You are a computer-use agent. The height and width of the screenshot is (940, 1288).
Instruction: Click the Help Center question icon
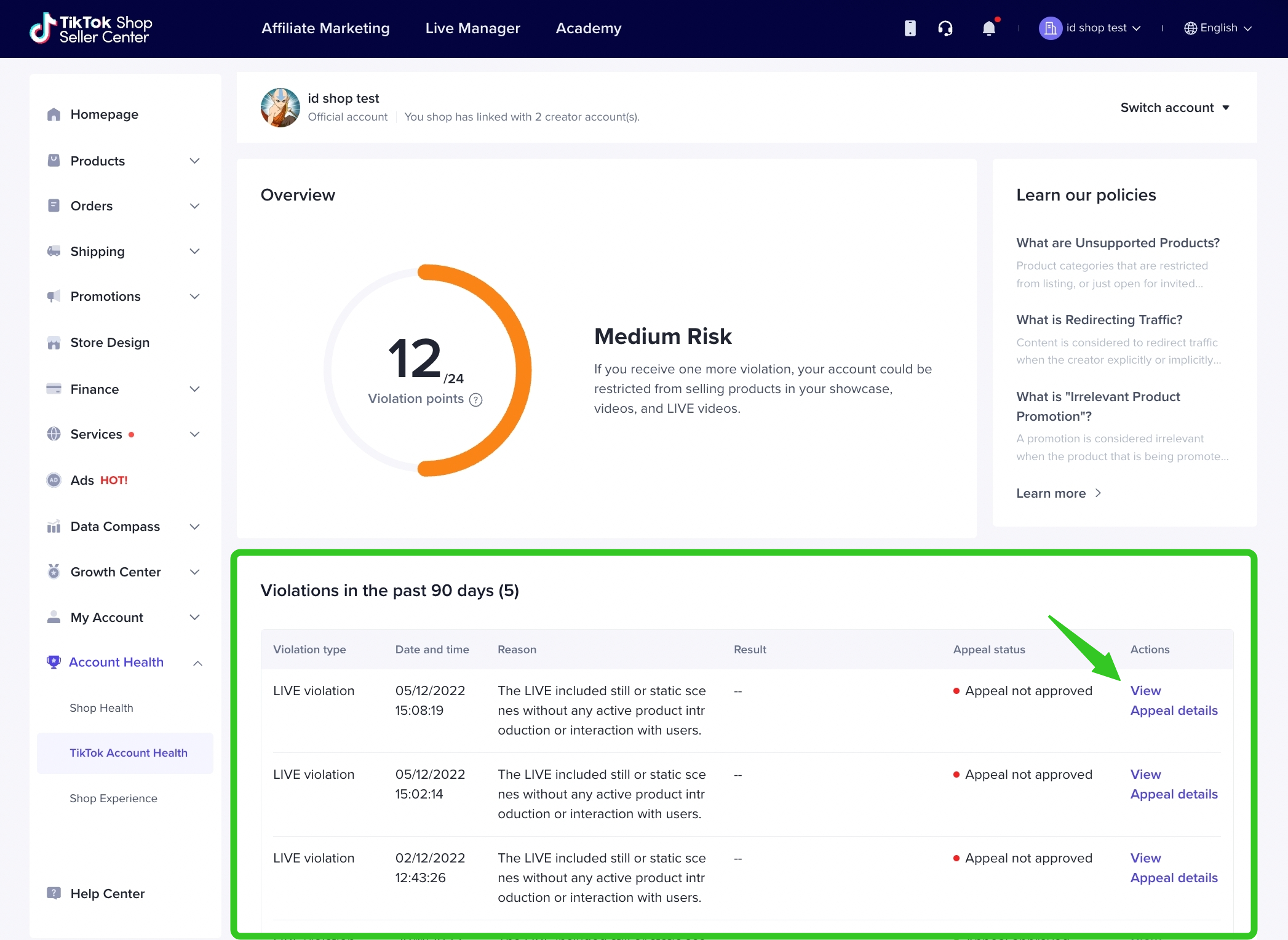pos(54,893)
